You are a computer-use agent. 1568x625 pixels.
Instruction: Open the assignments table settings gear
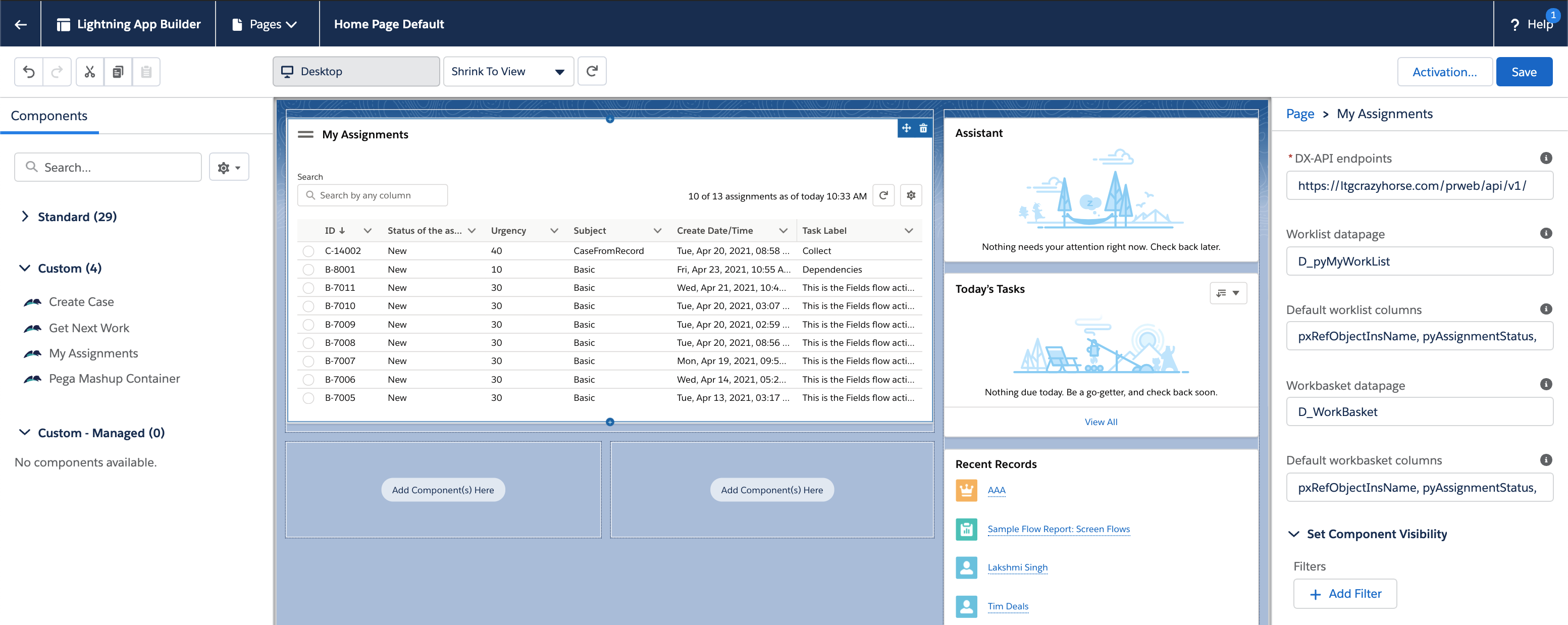[x=911, y=195]
